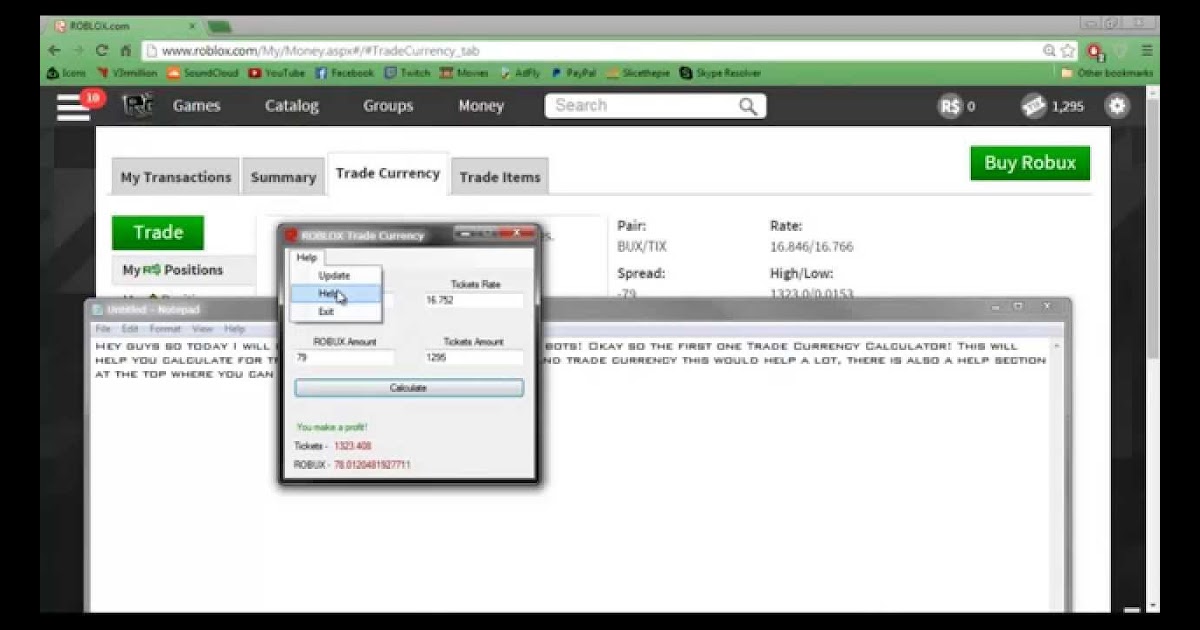Viewport: 1200px width, 630px height.
Task: Bookmark this page with the star icon
Action: [x=1067, y=50]
